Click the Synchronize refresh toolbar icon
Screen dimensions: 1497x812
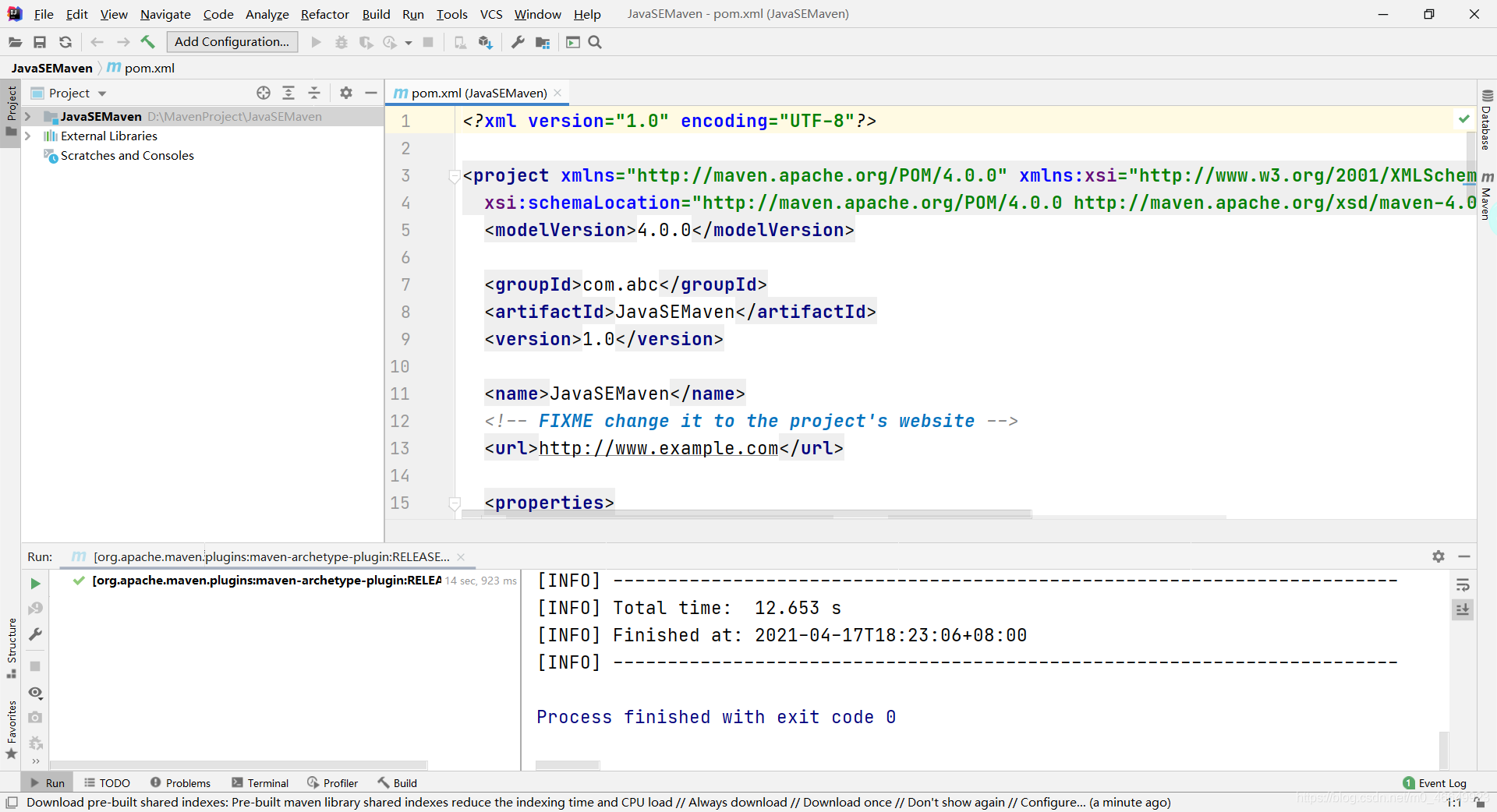[x=65, y=42]
